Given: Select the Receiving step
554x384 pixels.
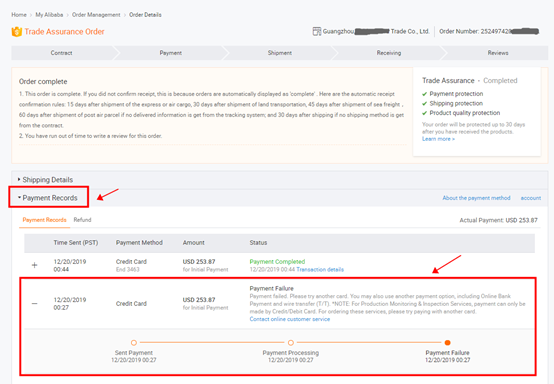Looking at the screenshot, I should coord(389,53).
